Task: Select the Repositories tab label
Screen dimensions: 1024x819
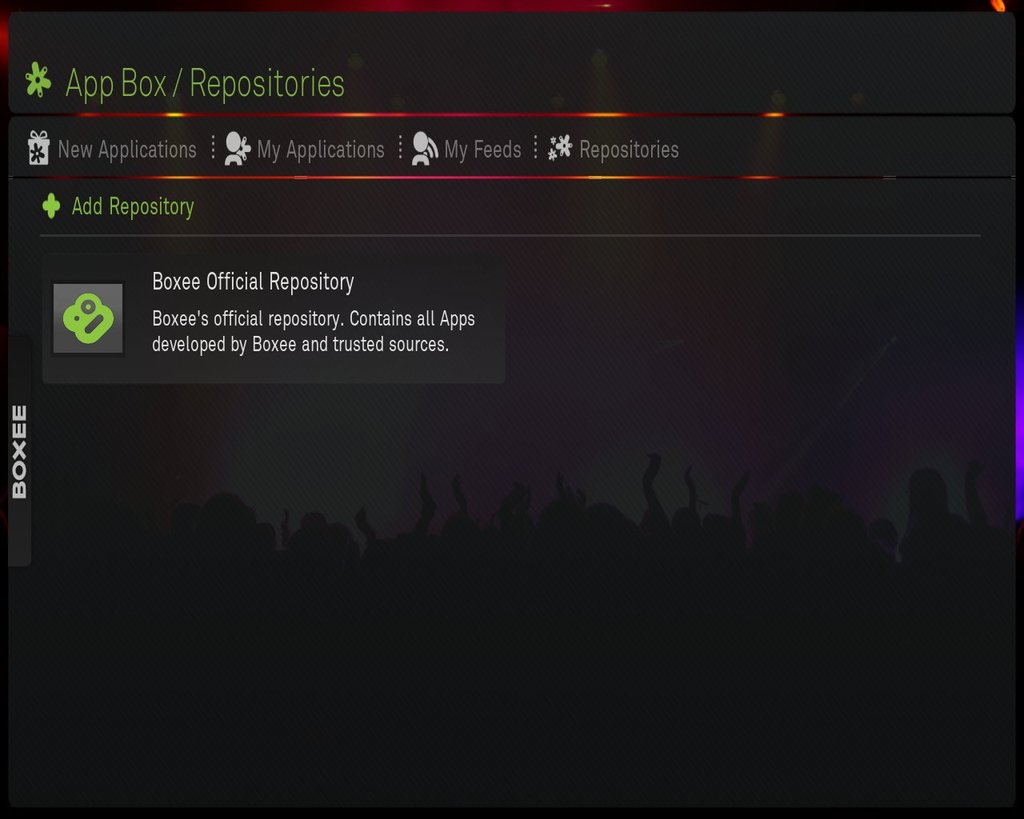Action: [x=629, y=150]
